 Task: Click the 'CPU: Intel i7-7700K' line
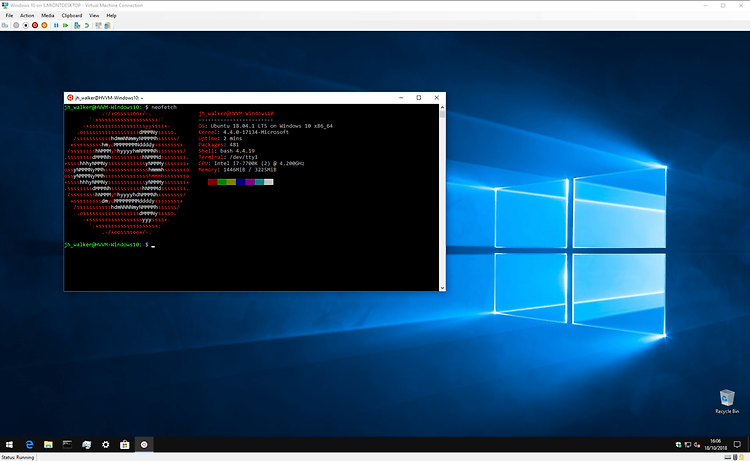click(252, 164)
